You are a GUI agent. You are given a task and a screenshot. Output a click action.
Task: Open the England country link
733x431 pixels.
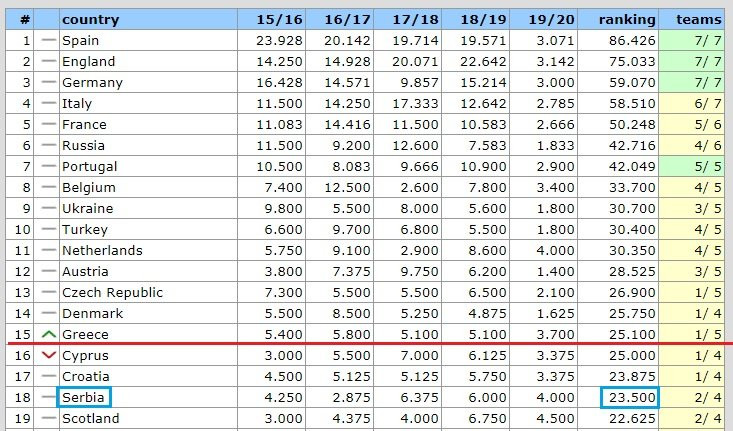(x=87, y=61)
